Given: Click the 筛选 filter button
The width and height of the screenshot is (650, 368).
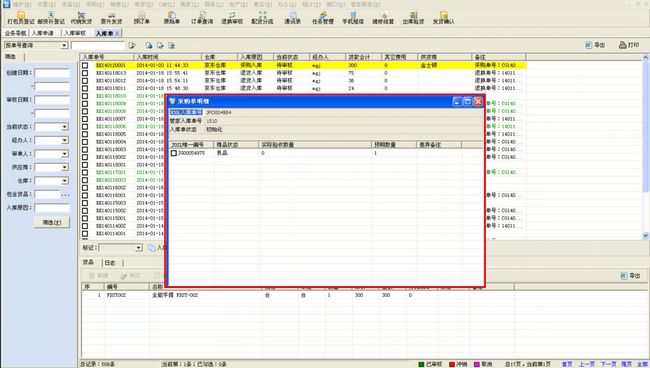Looking at the screenshot, I should point(52,223).
